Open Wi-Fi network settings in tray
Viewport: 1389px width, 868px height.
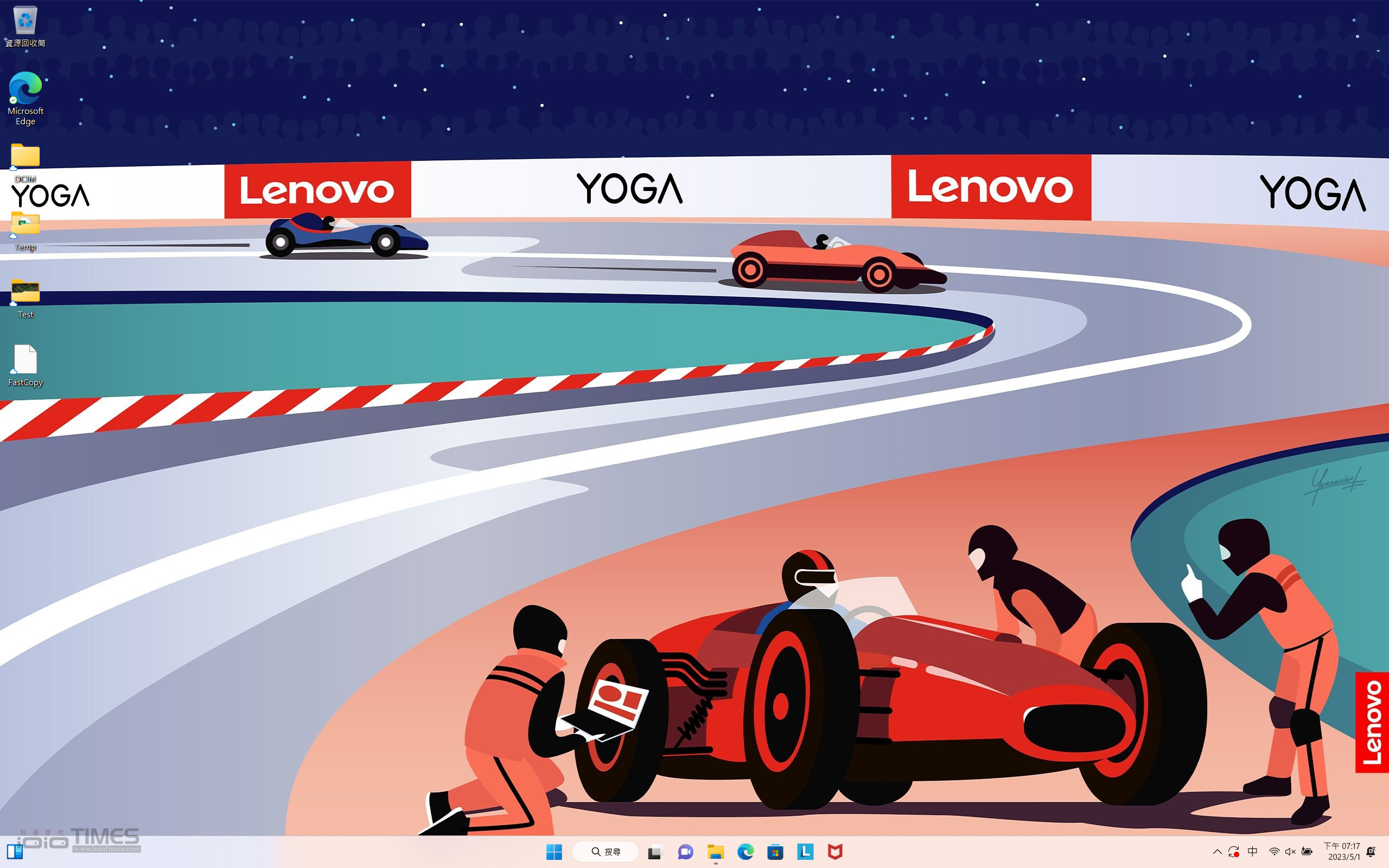[1273, 852]
